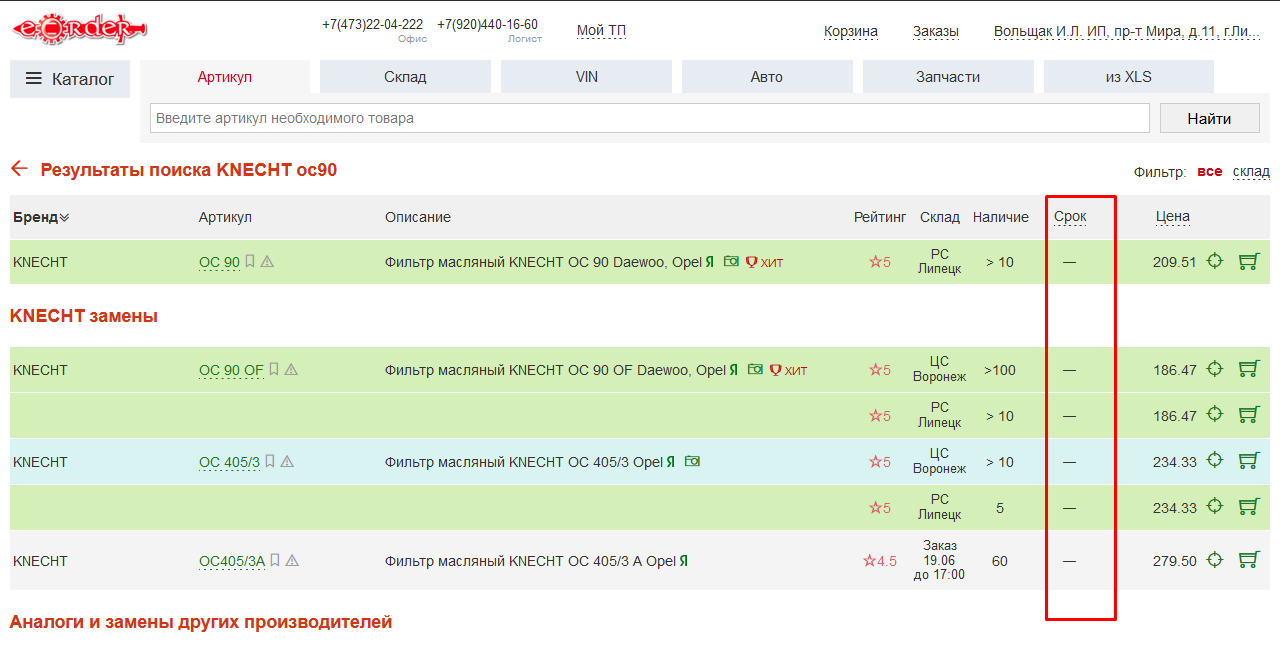Click availability value >100
This screenshot has width=1280, height=646.
tap(1000, 370)
